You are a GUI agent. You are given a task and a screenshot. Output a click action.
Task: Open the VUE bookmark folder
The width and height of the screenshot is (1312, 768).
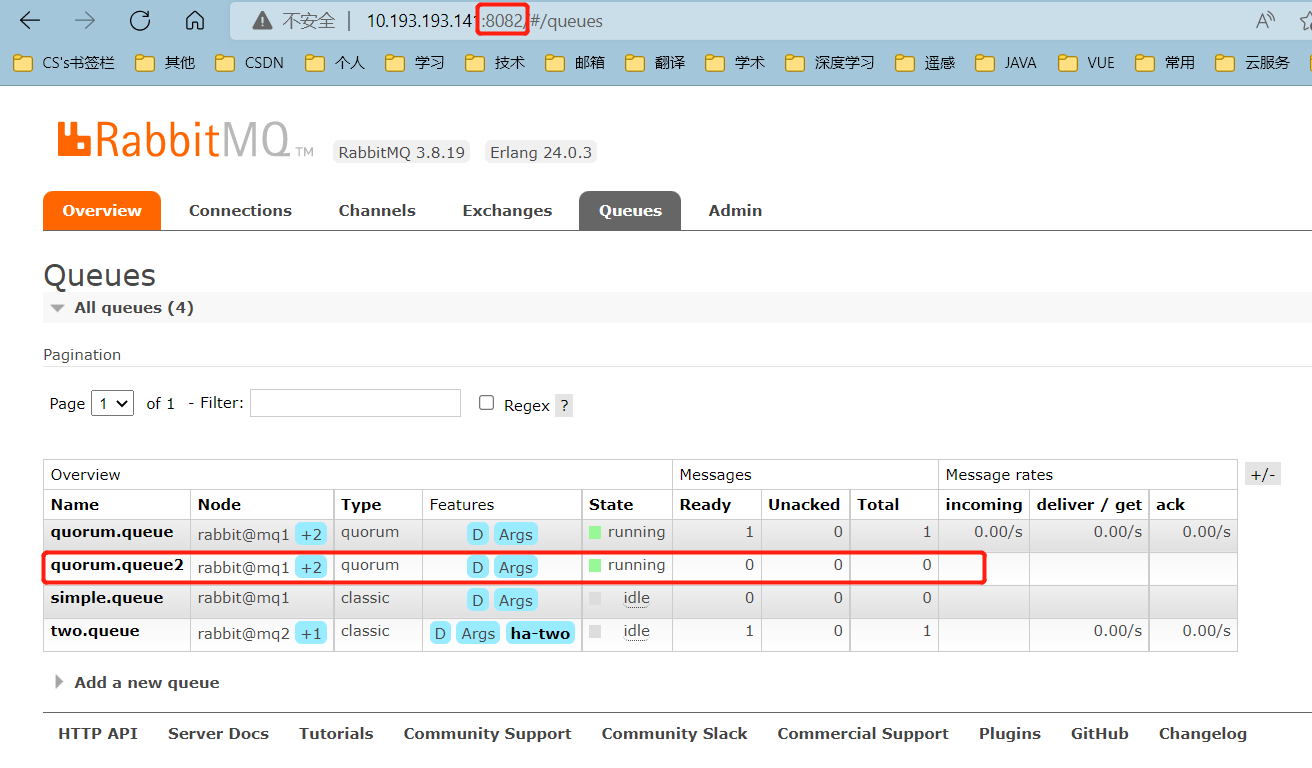click(1086, 63)
